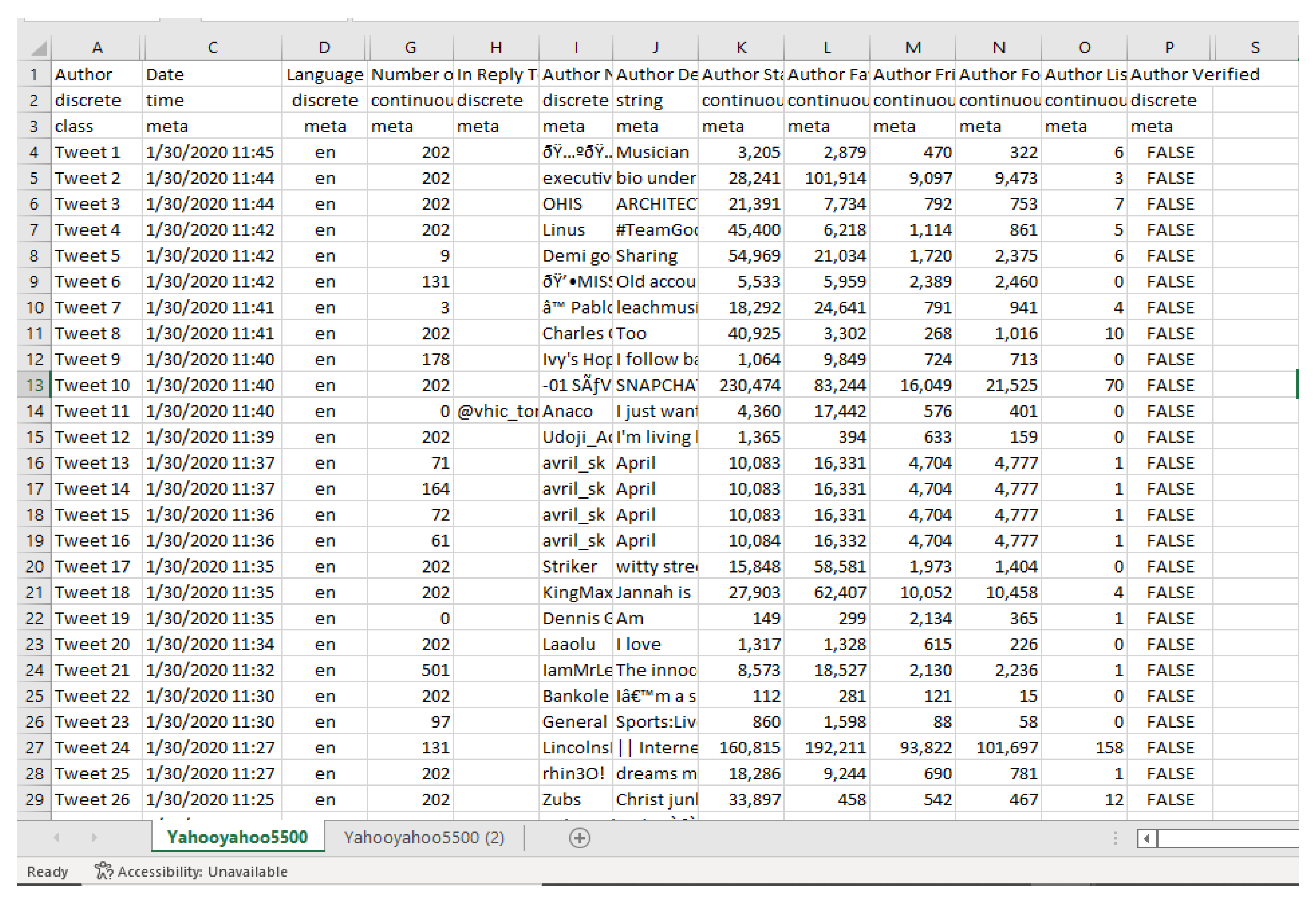Viewport: 1316px width, 900px height.
Task: Select row 27 header
Action: tap(34, 748)
